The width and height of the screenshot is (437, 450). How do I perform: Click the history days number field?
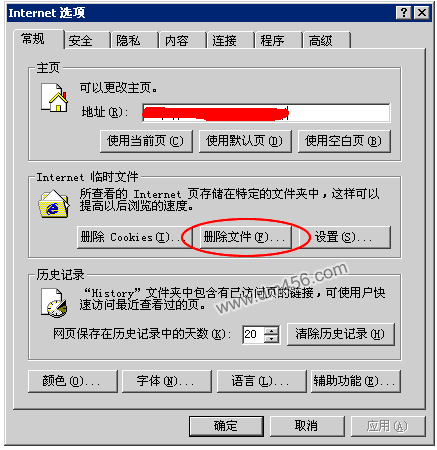(254, 334)
